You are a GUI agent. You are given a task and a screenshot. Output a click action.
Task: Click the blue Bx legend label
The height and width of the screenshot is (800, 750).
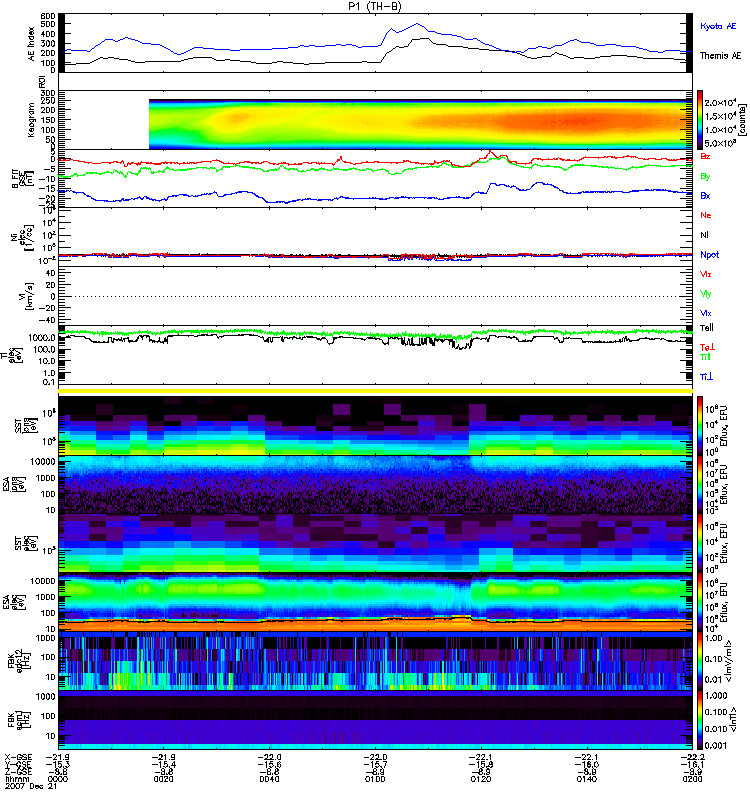tap(705, 196)
